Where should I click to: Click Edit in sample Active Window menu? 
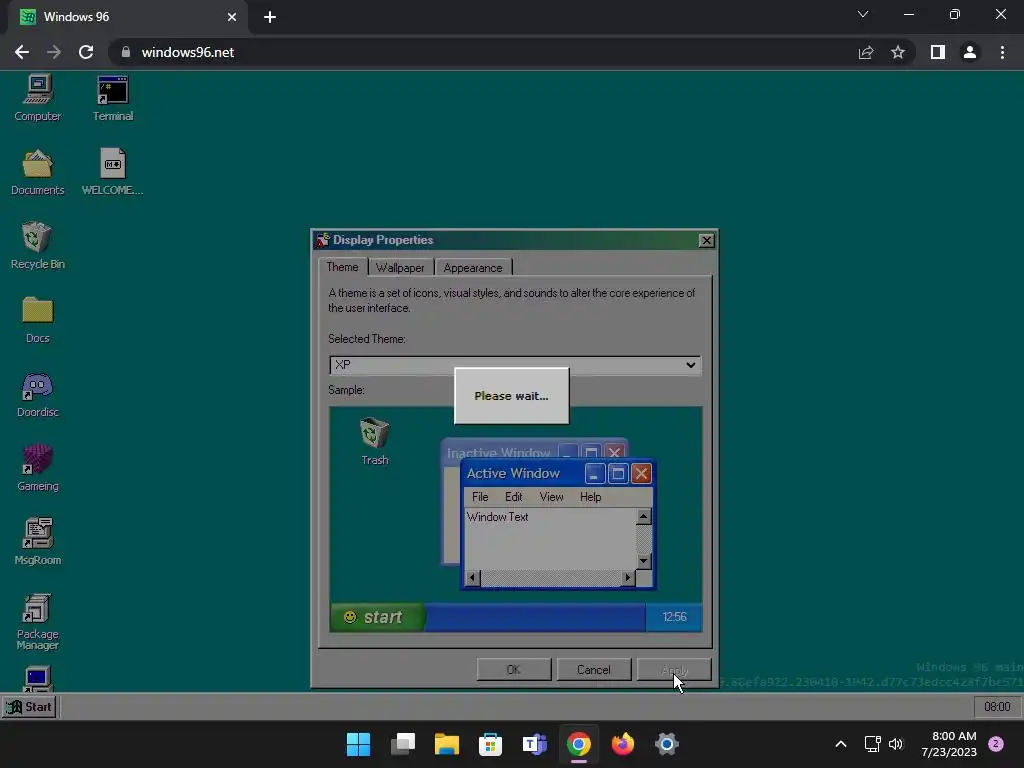(x=513, y=497)
